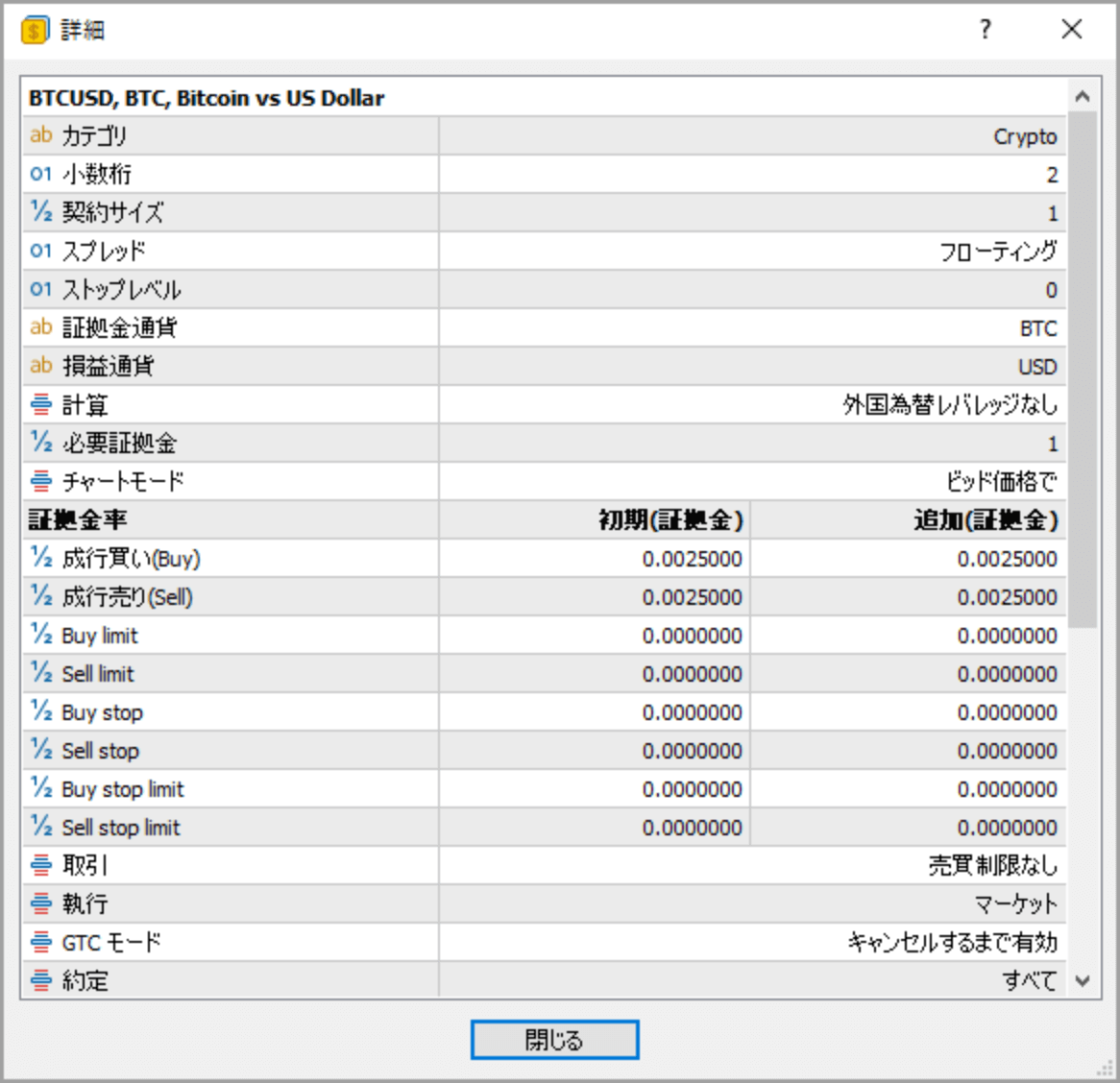Click the Crypto value in カテゴリ row
Image resolution: width=1120 pixels, height=1083 pixels.
pyautogui.click(x=1024, y=136)
